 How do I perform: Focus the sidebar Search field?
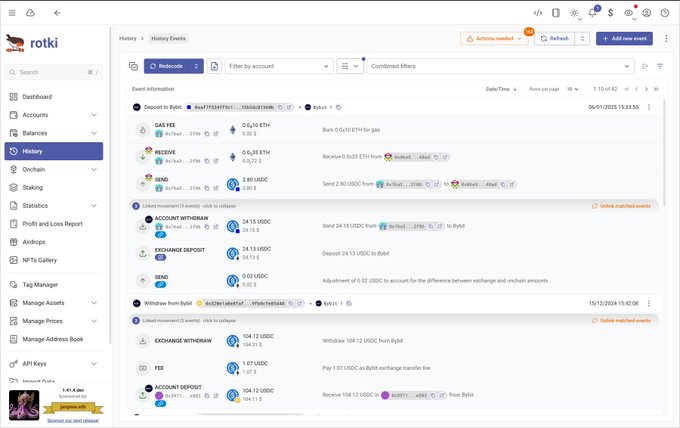tap(54, 72)
